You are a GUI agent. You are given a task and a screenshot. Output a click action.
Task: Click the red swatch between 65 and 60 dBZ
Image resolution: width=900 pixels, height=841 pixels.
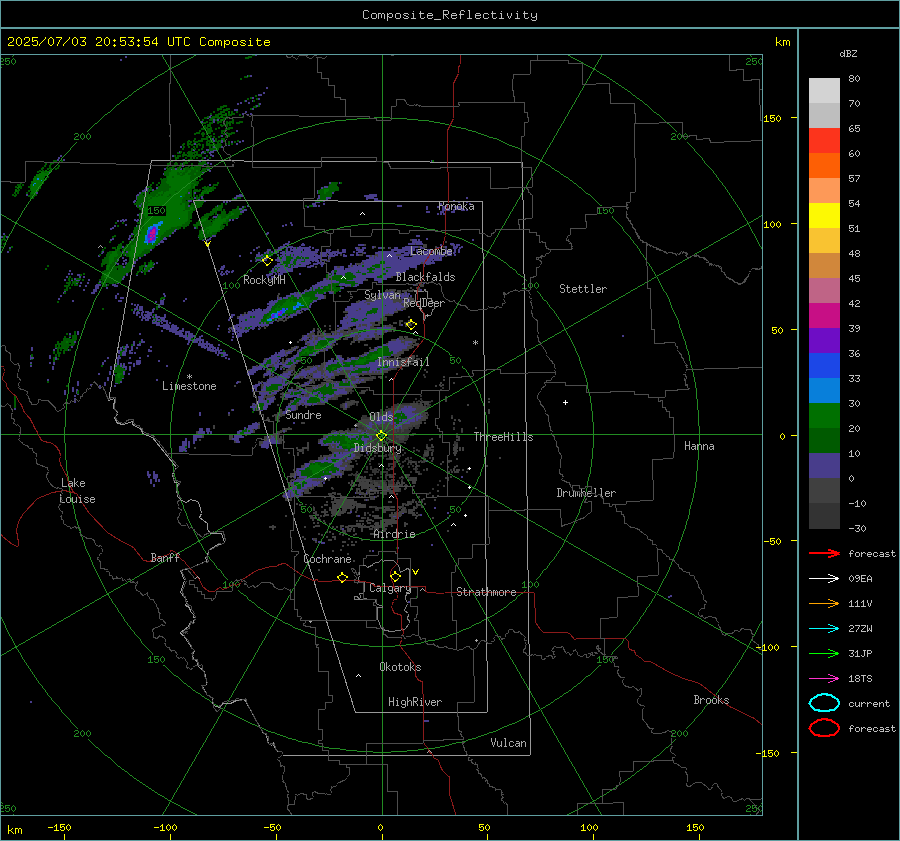[x=824, y=141]
